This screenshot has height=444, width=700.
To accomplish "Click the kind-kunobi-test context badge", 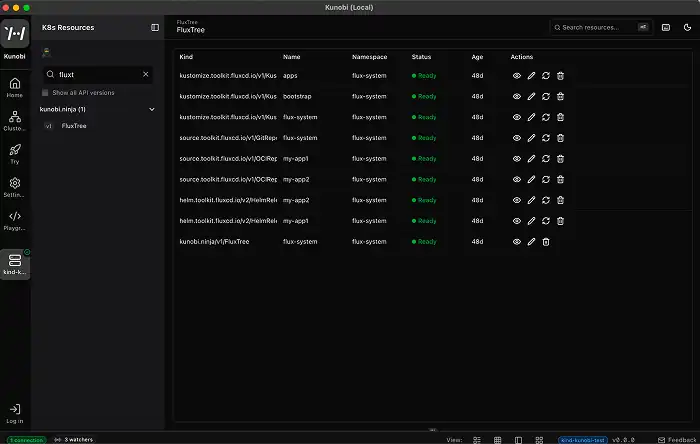I will [583, 440].
